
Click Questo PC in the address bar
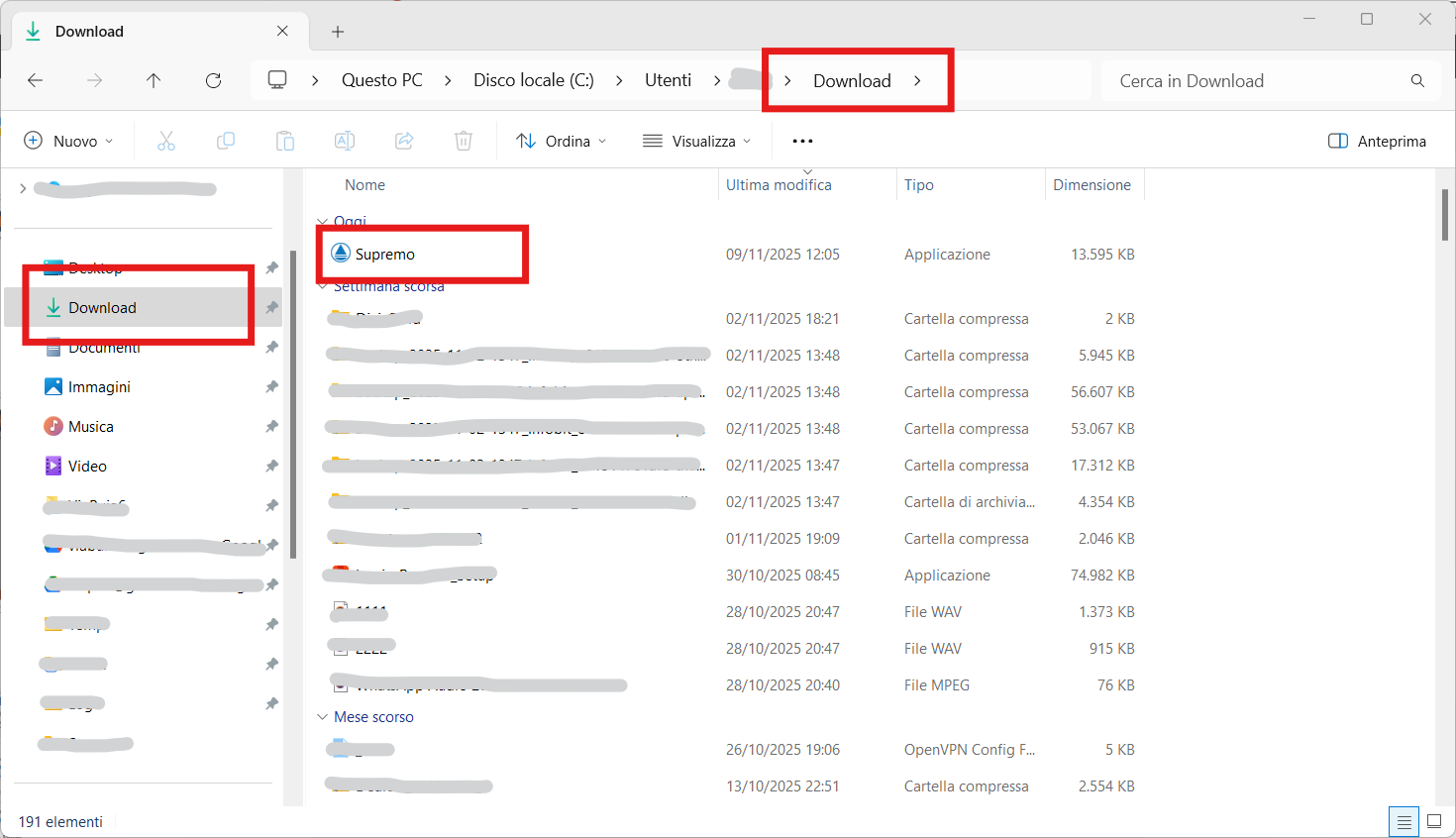pos(381,81)
